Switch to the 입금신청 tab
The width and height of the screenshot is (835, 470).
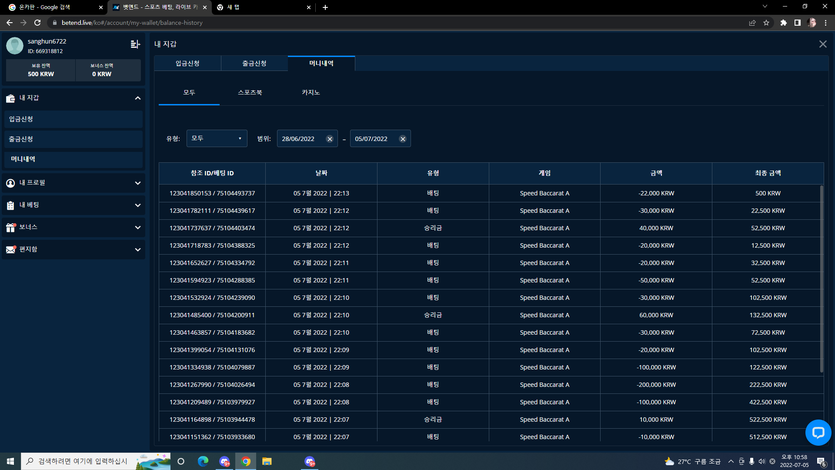tap(187, 63)
